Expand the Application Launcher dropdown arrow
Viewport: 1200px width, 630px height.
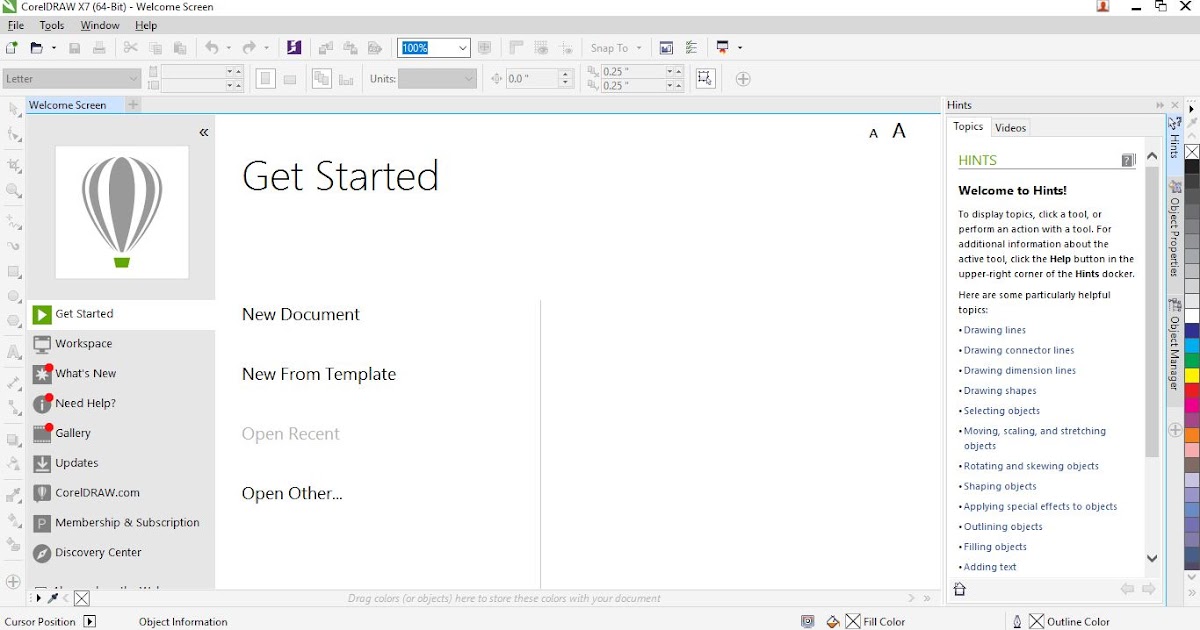(x=740, y=47)
